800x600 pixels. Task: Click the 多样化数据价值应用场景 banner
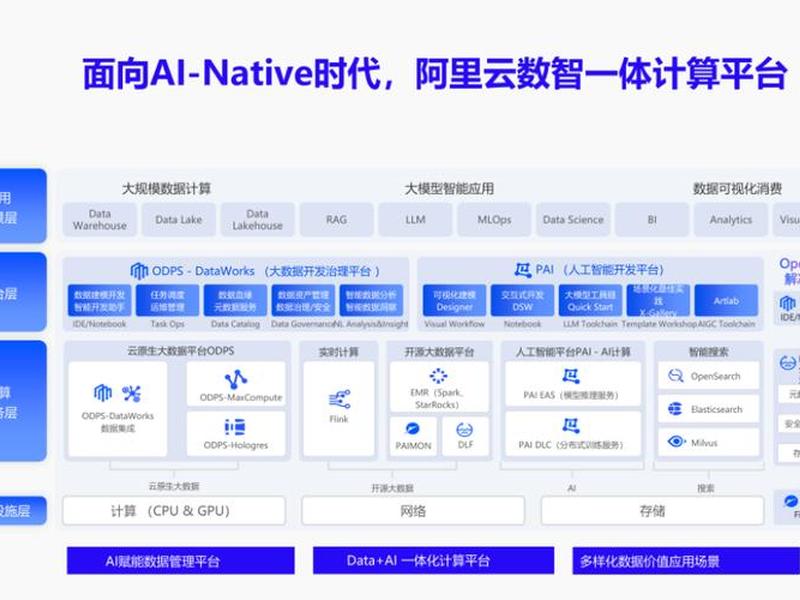point(686,561)
